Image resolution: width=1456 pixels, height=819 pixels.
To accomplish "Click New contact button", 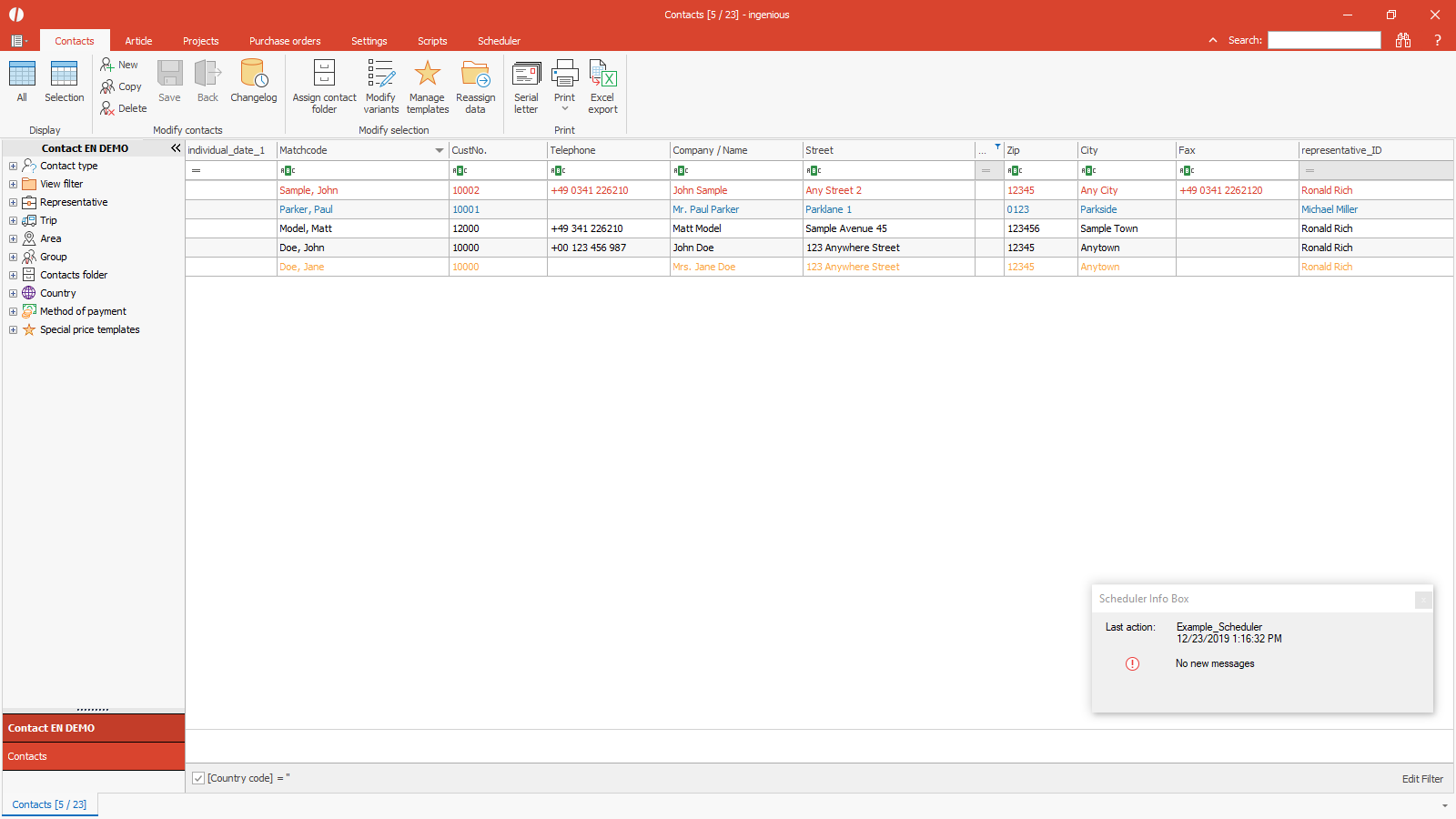I will point(119,65).
